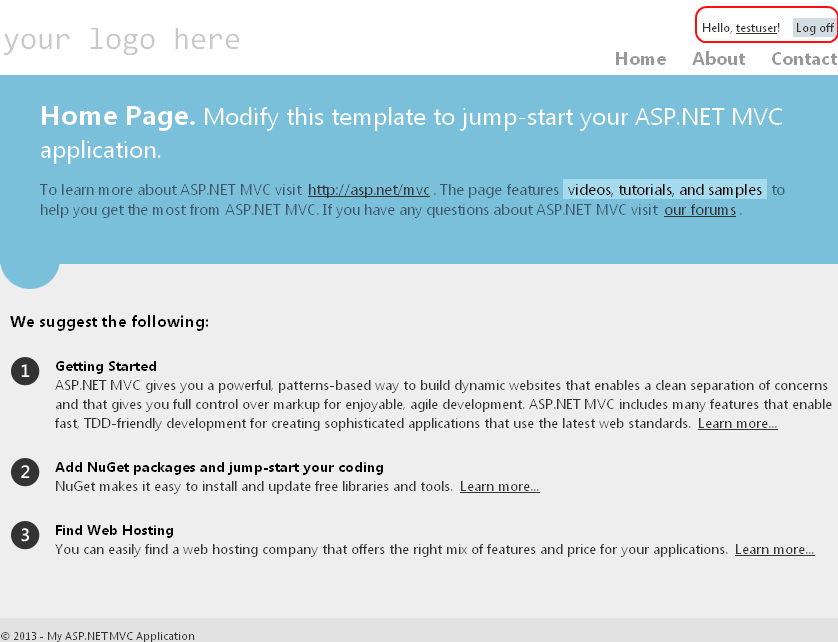
Task: Click the 'Home Page.' banner title
Action: pos(118,117)
